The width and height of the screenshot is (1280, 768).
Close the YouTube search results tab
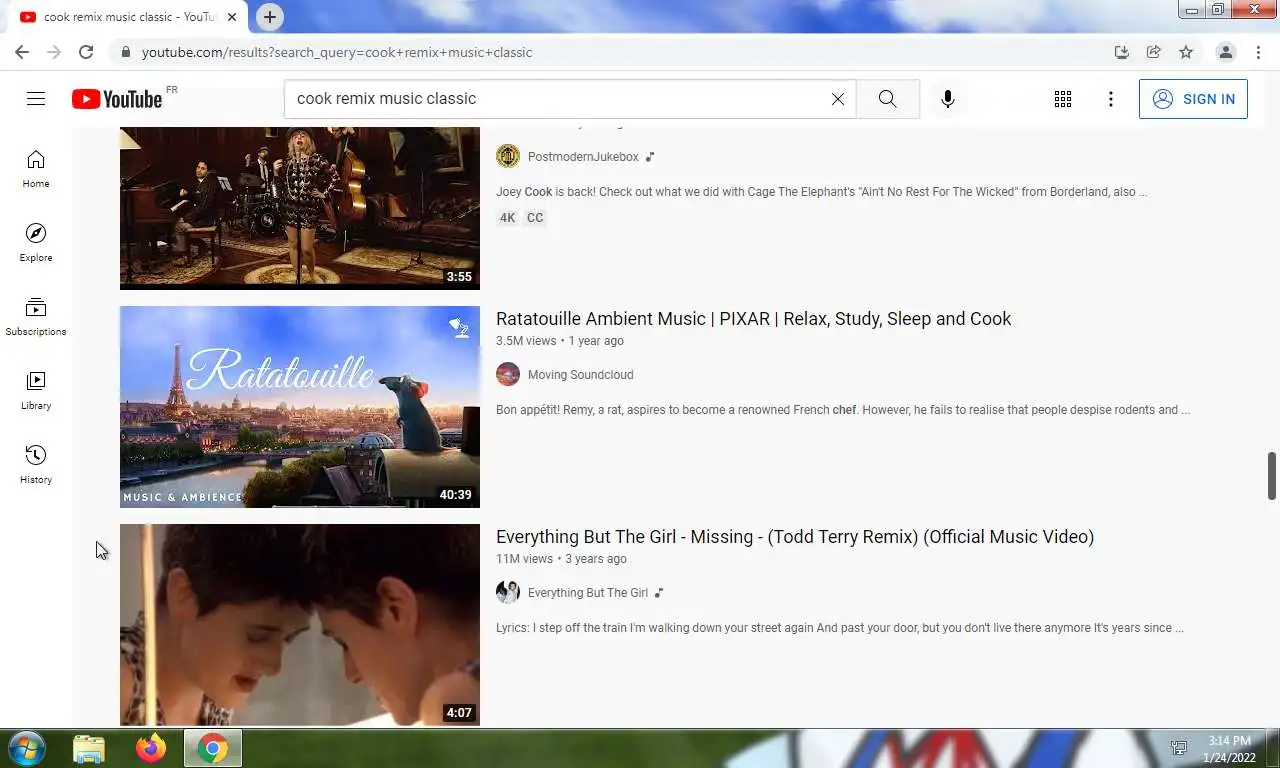(x=232, y=17)
